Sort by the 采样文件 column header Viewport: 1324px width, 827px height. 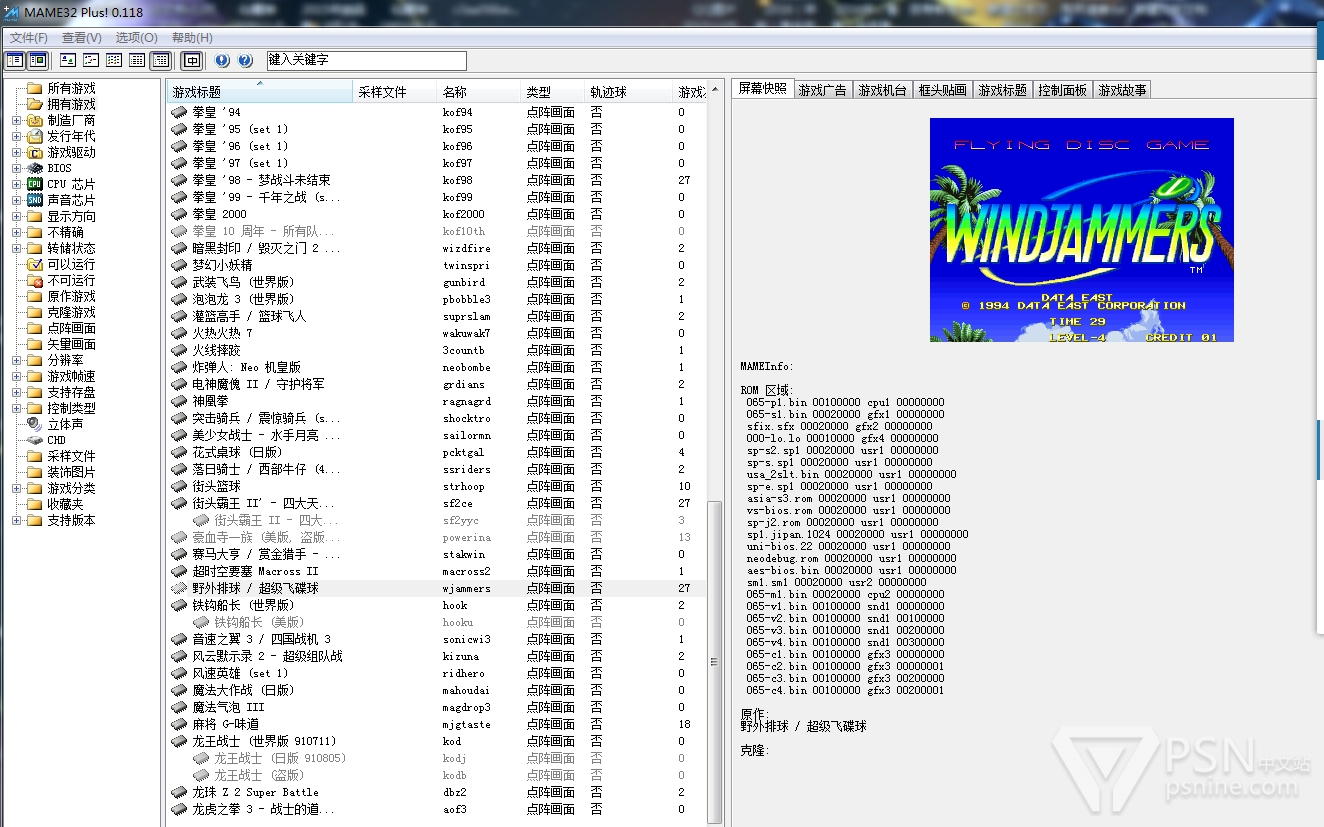(395, 91)
